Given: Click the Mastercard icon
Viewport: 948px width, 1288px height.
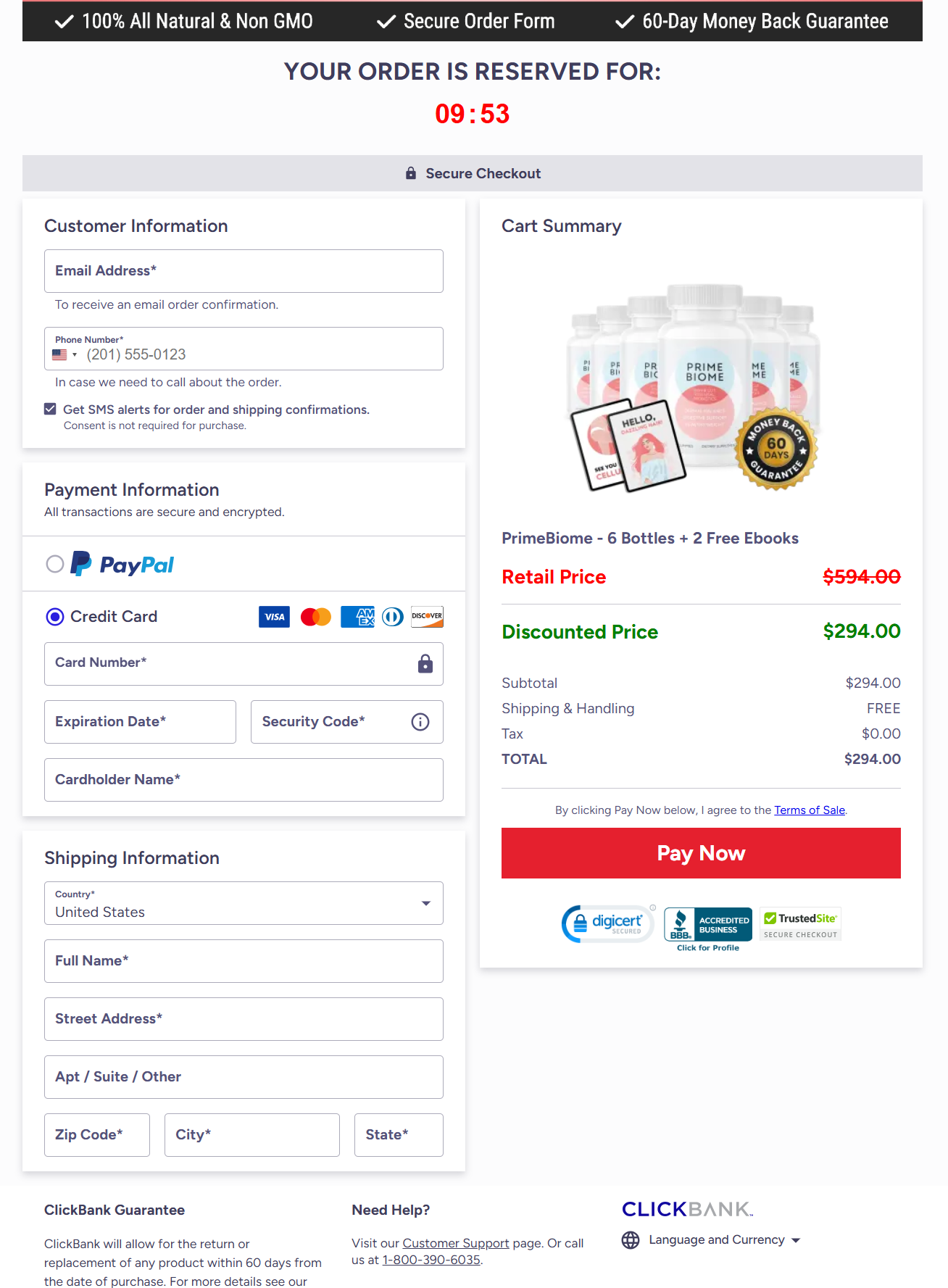Looking at the screenshot, I should pos(315,616).
